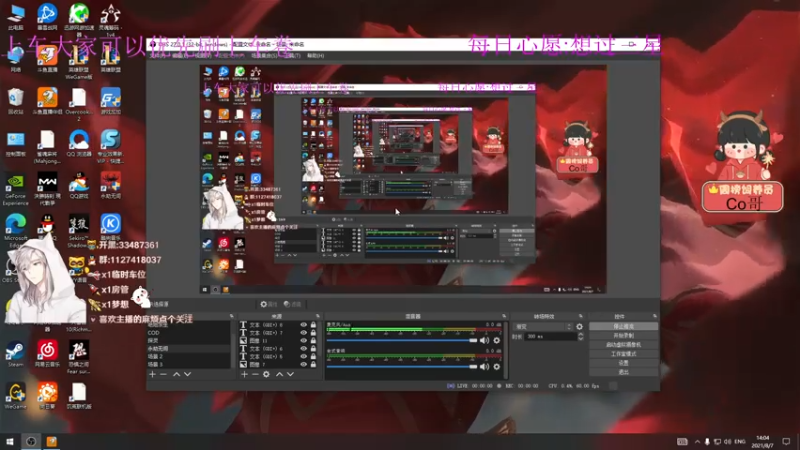The width and height of the screenshot is (800, 450).
Task: Mute the first mixer audio channel
Action: pos(485,340)
